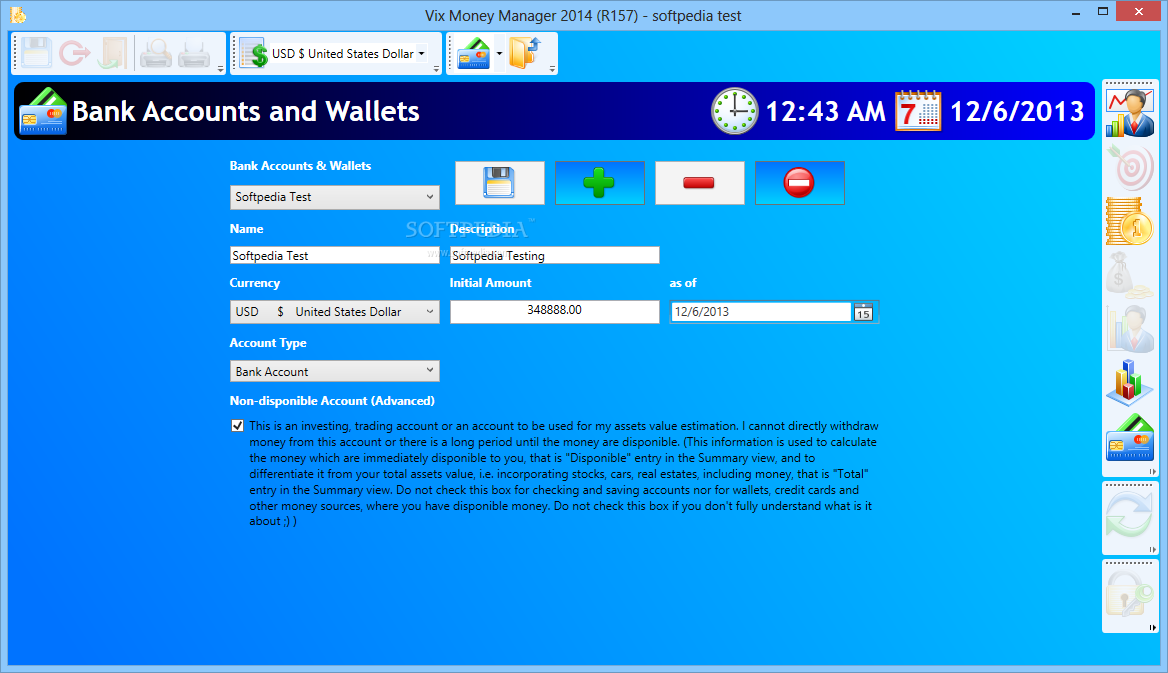The height and width of the screenshot is (673, 1168).
Task: Click the green plus add account button
Action: (600, 183)
